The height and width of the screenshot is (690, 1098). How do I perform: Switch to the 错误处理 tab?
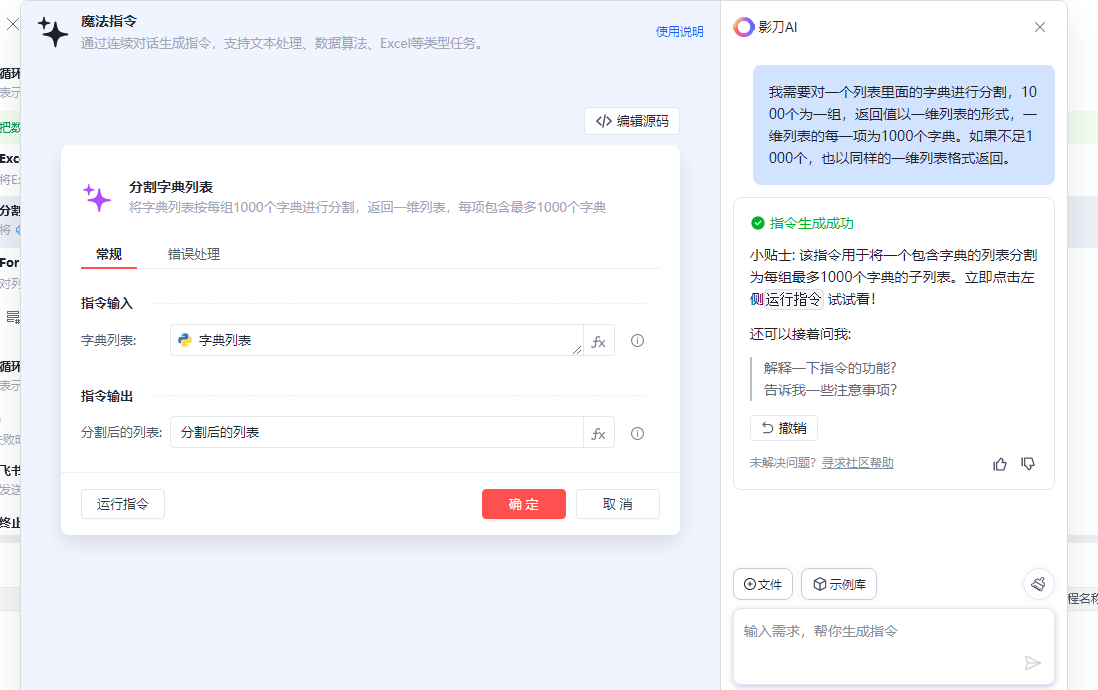click(194, 254)
